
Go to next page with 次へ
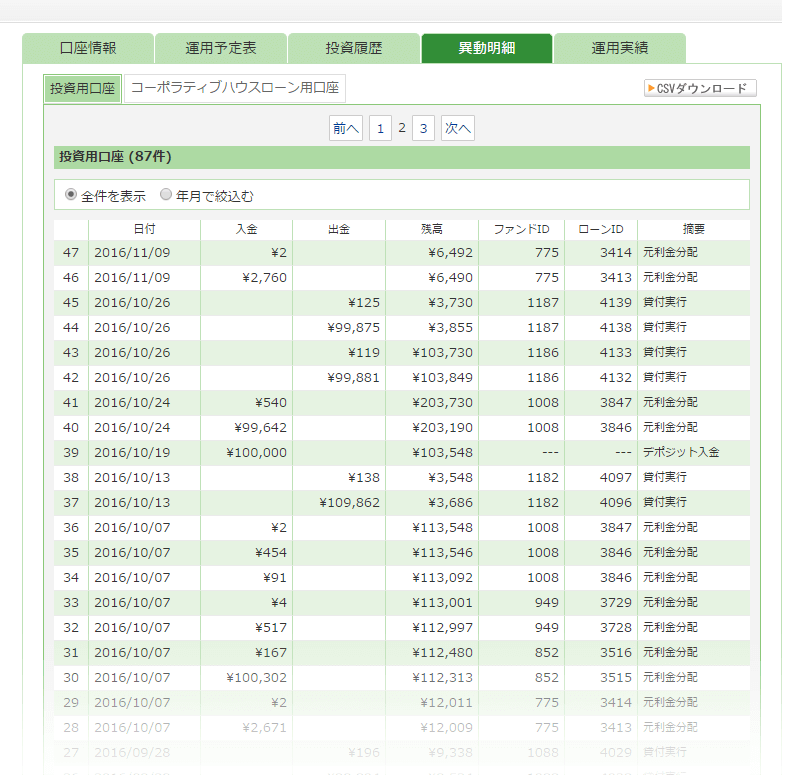458,128
